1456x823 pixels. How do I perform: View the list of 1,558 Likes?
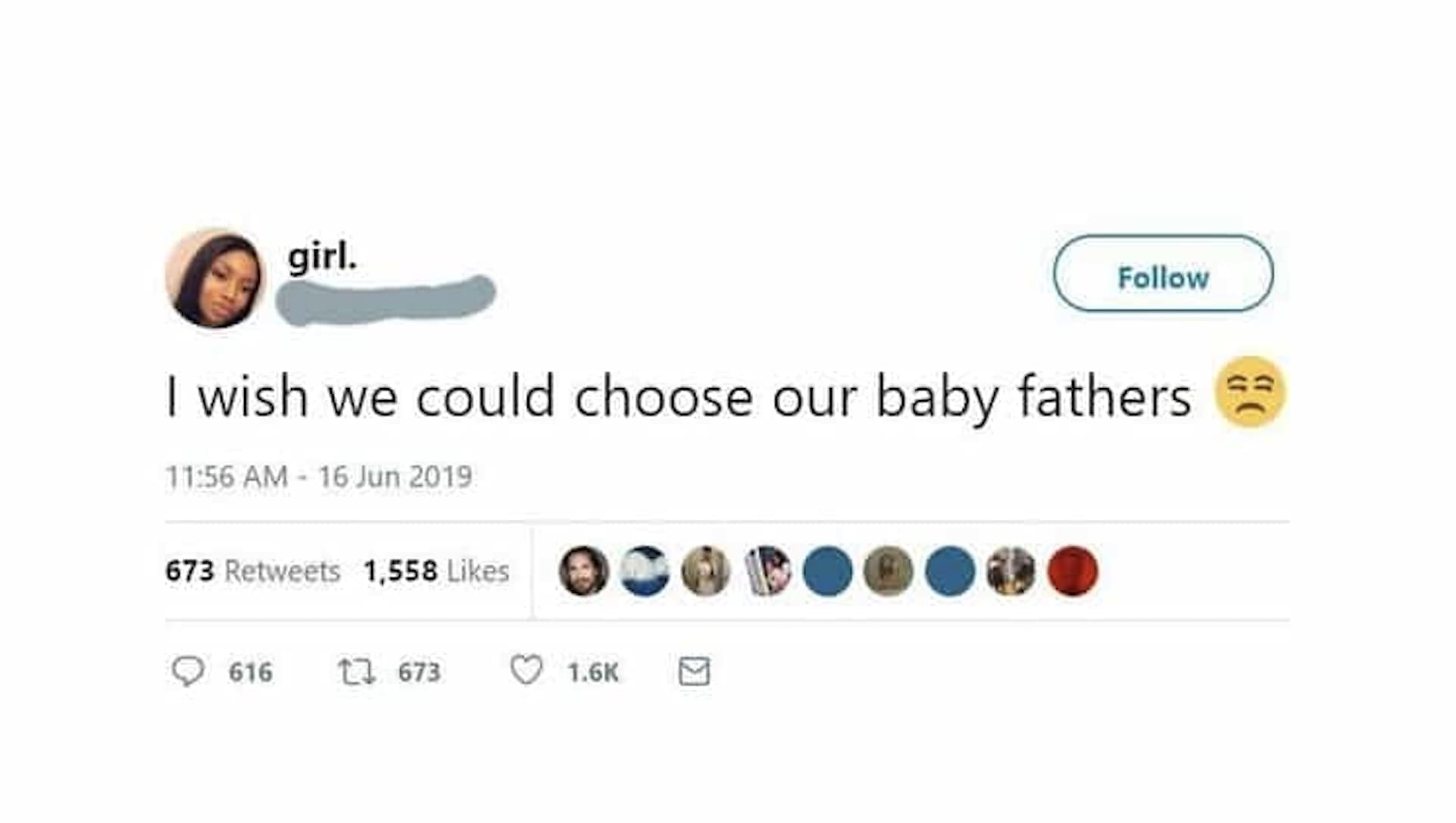tap(436, 571)
